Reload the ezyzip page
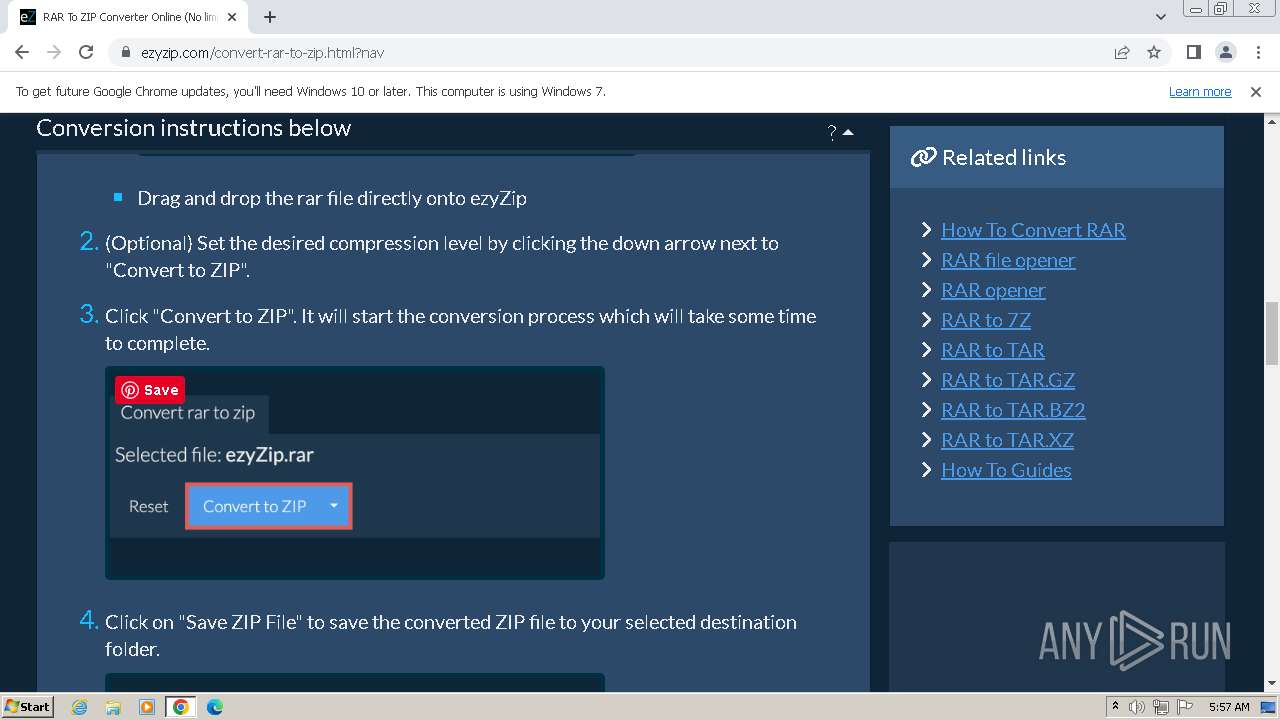This screenshot has height=720, width=1280. 86,52
